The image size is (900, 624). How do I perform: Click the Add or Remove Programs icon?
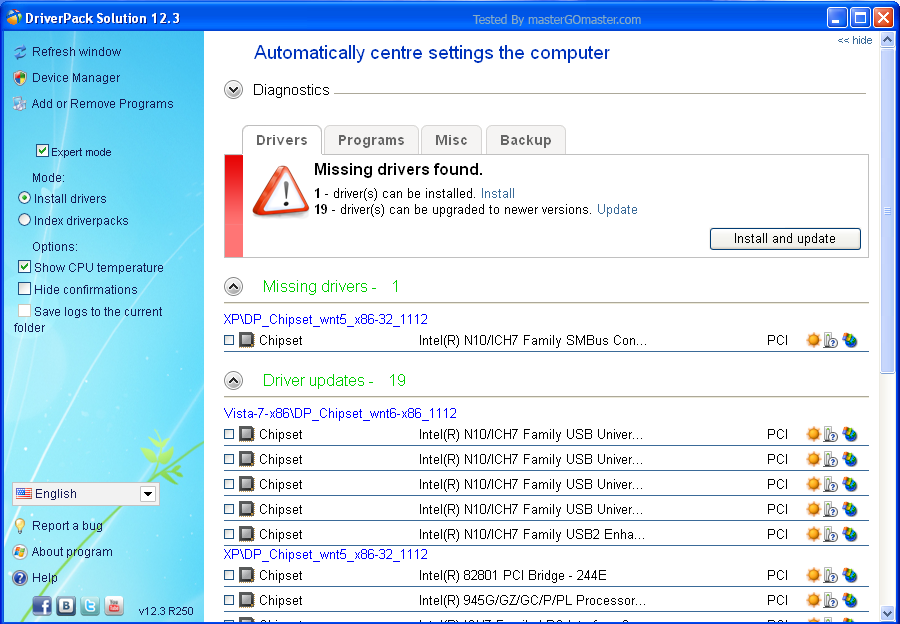point(20,104)
